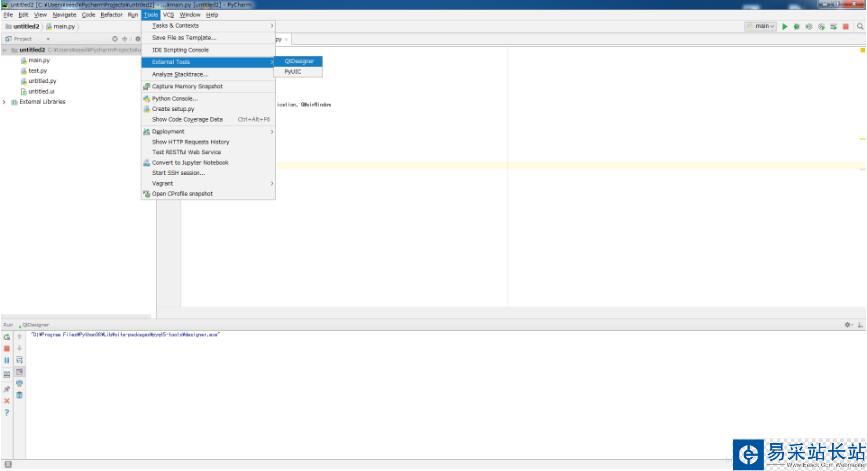Image resolution: width=867 pixels, height=471 pixels.
Task: Choose Capture Memory Snapshot
Action: (x=208, y=86)
